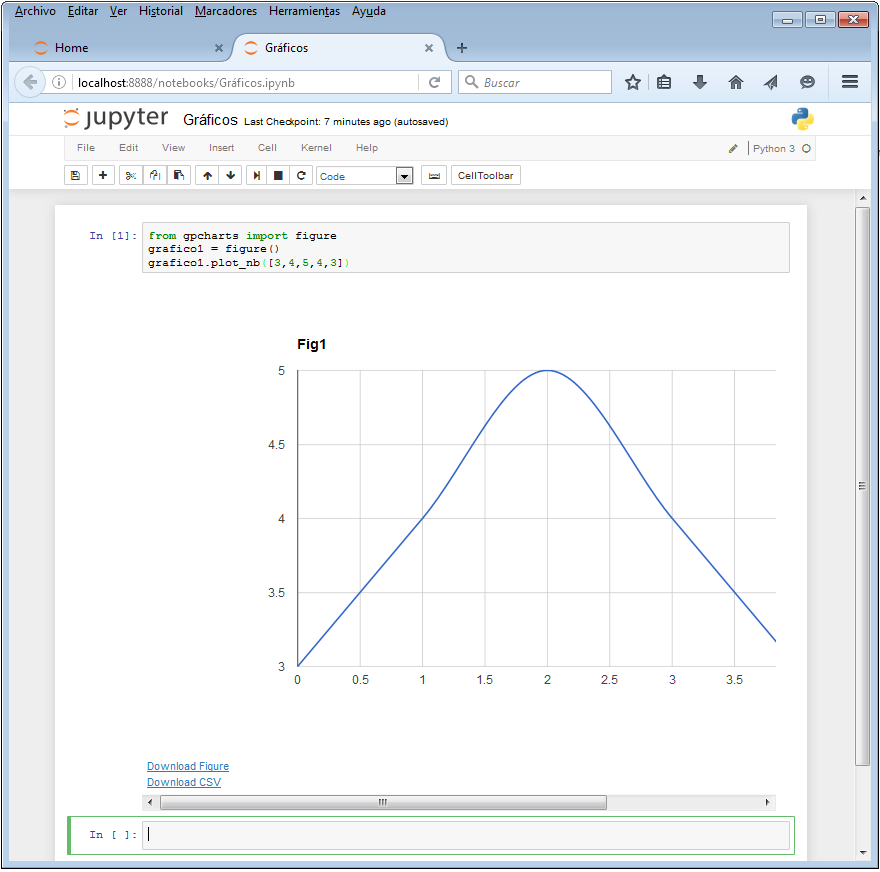Interrupt the kernel with the stop icon
This screenshot has width=880, height=872.
click(x=280, y=175)
